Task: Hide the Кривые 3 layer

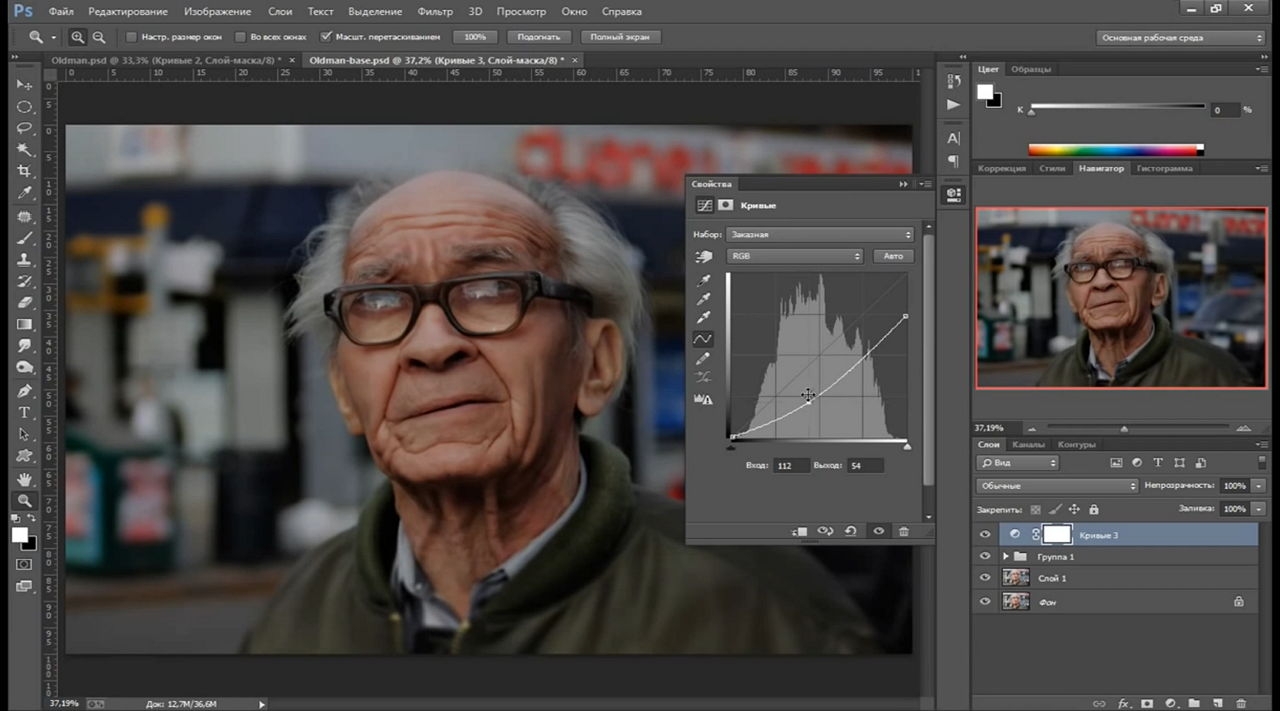Action: pos(985,535)
